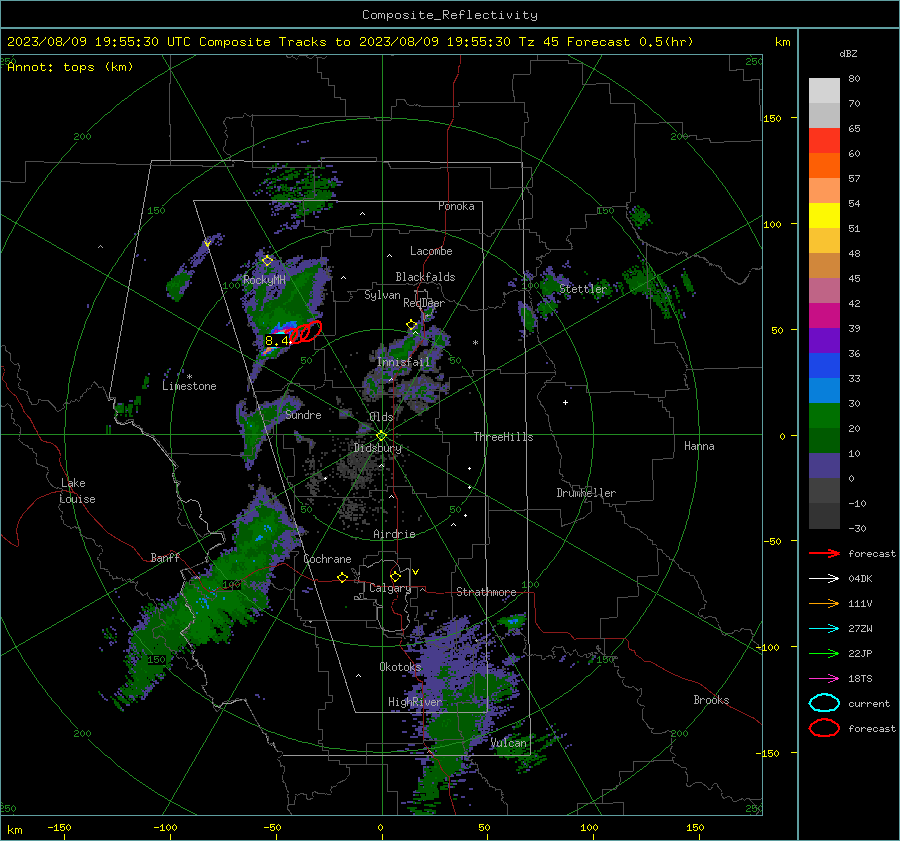Click the Ponoka label

click(x=456, y=206)
